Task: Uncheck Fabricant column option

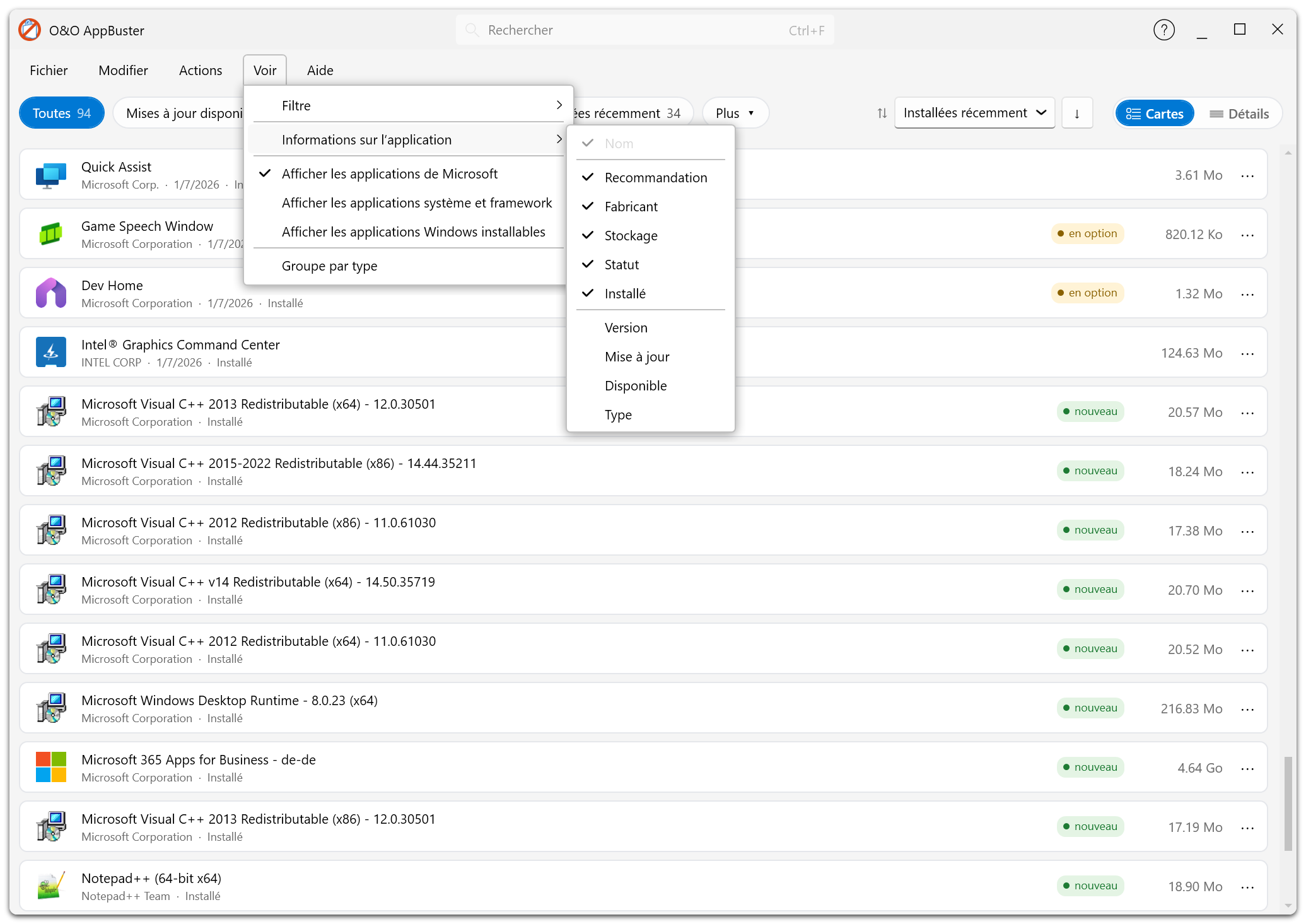Action: (650, 207)
